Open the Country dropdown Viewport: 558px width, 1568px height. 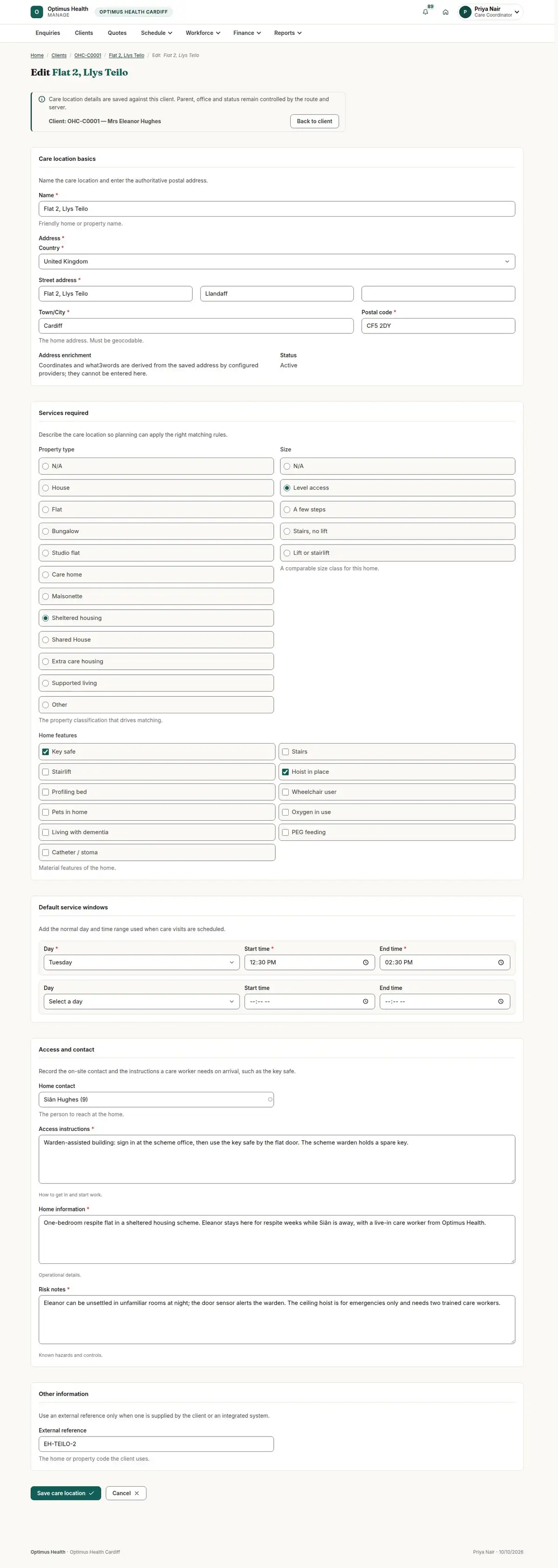click(x=277, y=262)
